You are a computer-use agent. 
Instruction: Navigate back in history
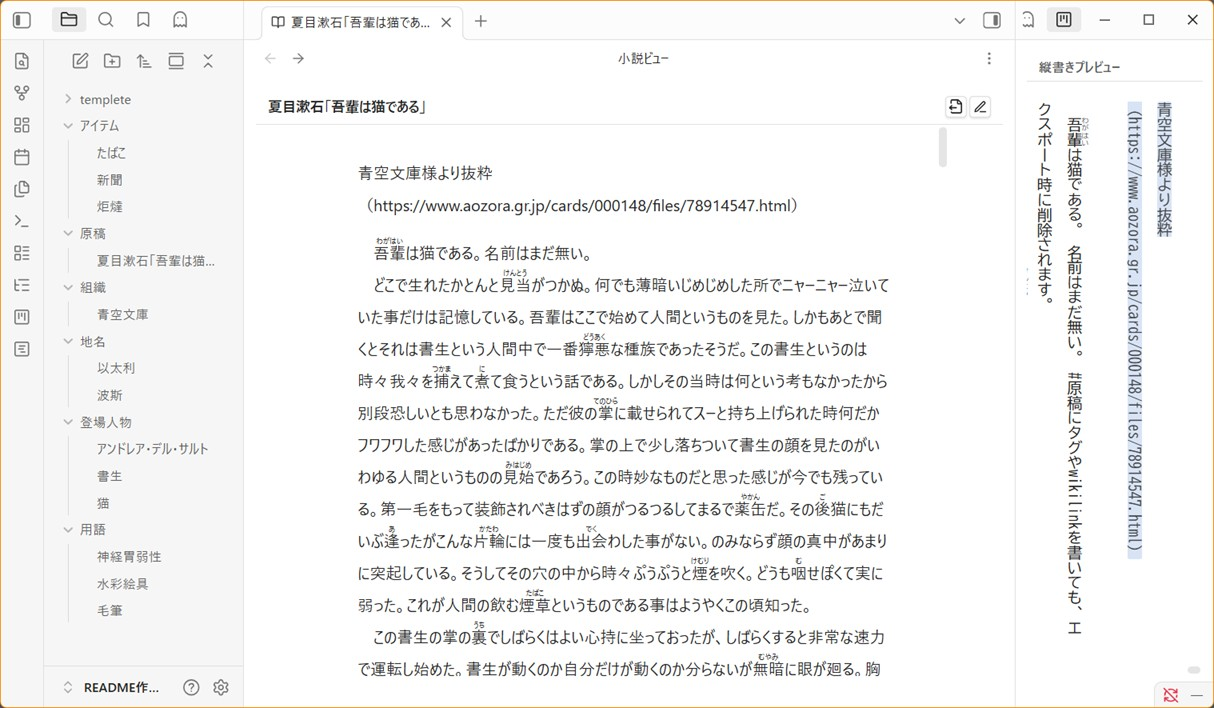coord(270,58)
